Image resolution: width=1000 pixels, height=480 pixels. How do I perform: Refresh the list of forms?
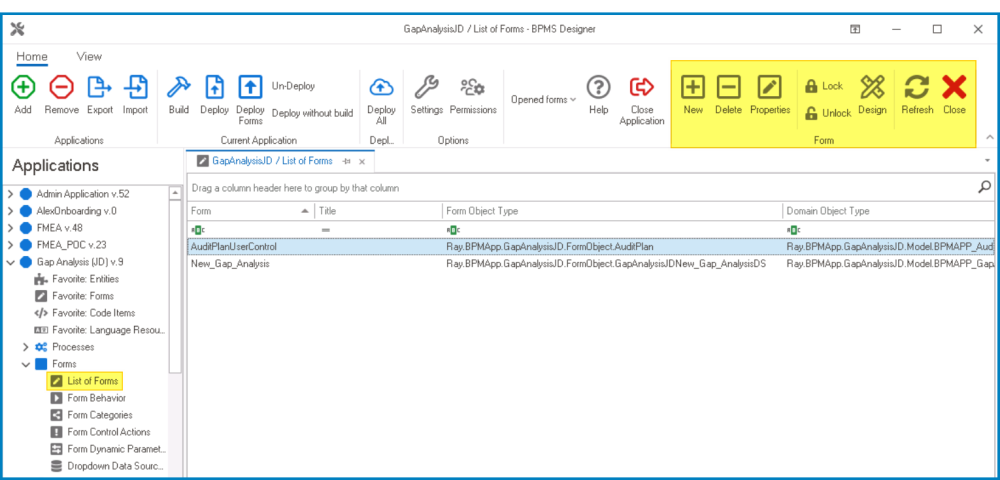tap(917, 86)
